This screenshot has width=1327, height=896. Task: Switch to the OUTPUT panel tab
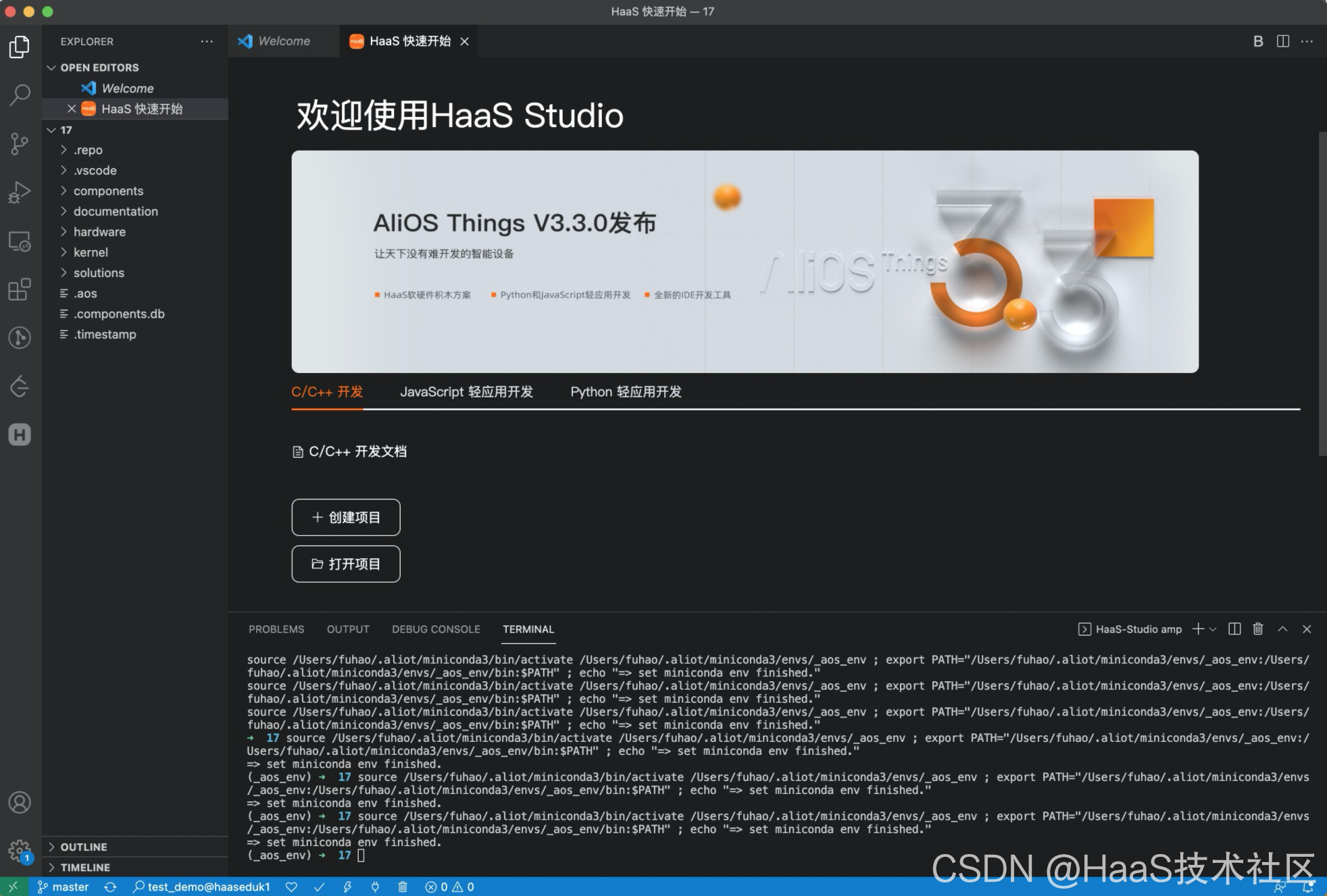click(348, 629)
